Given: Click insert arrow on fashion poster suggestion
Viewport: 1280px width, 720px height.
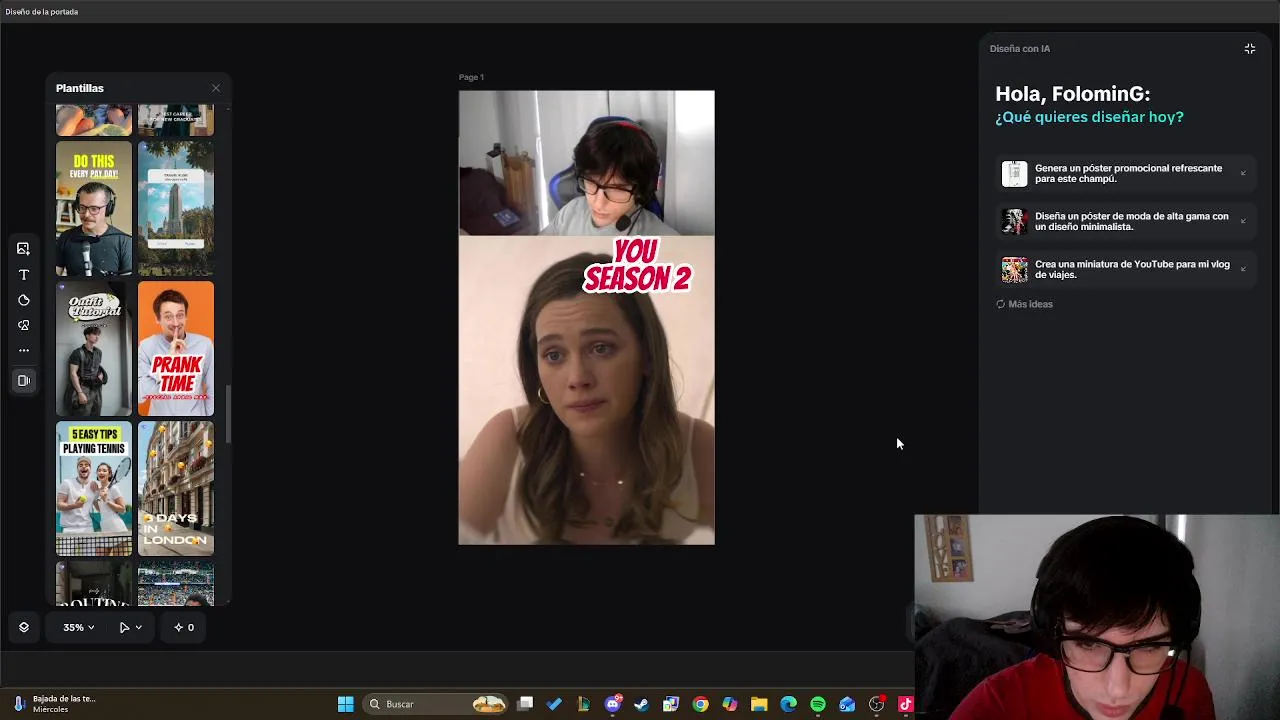Looking at the screenshot, I should click(x=1243, y=221).
